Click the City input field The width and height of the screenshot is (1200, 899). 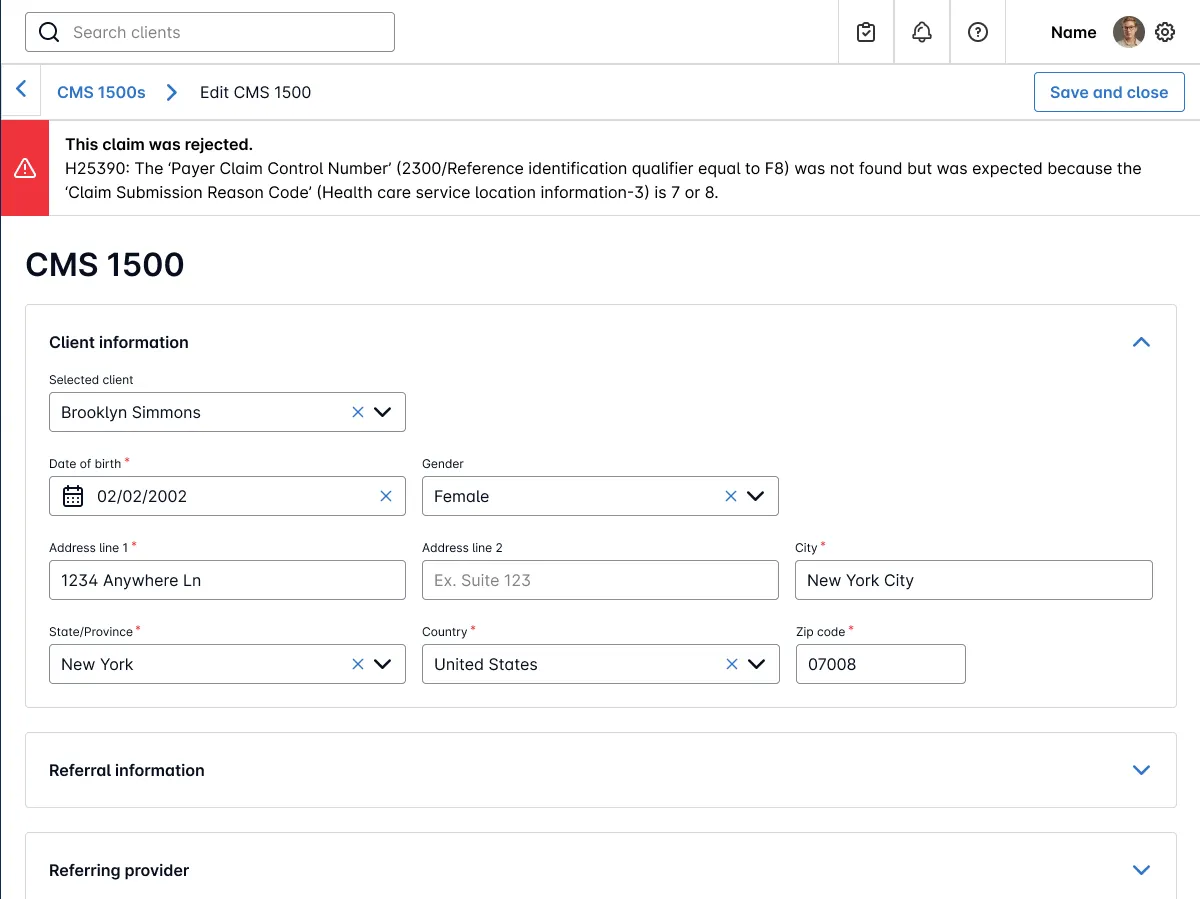click(974, 580)
